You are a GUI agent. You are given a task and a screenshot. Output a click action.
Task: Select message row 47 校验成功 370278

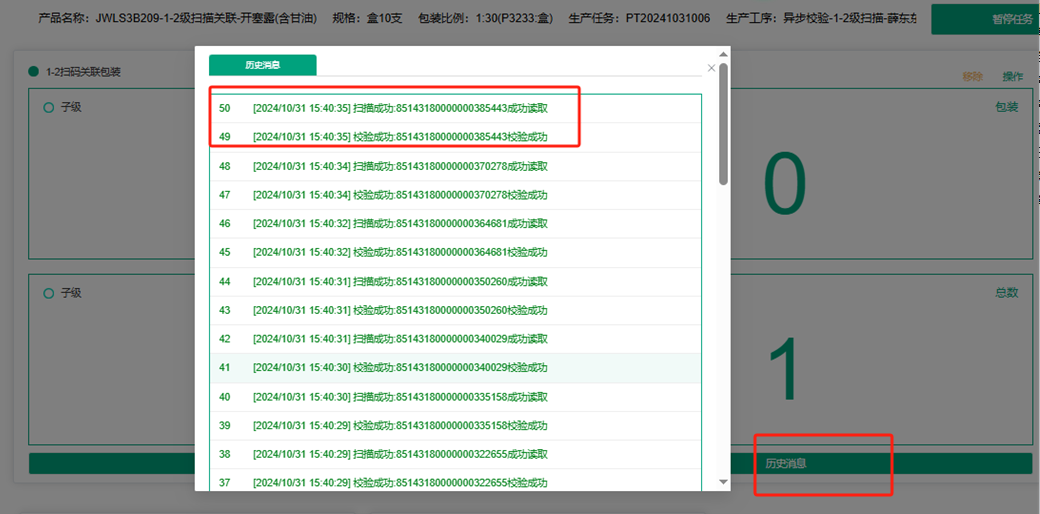tap(456, 195)
